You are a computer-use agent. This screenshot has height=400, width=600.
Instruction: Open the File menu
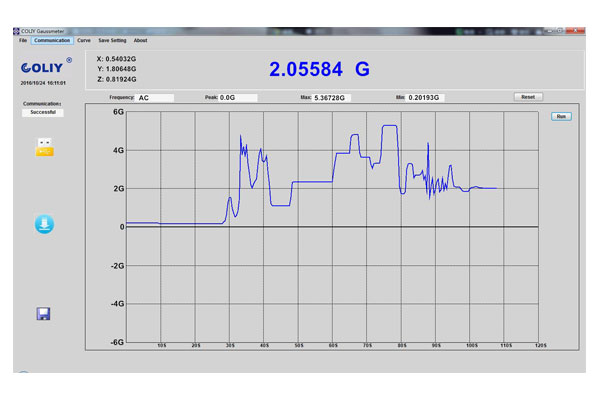coord(22,41)
